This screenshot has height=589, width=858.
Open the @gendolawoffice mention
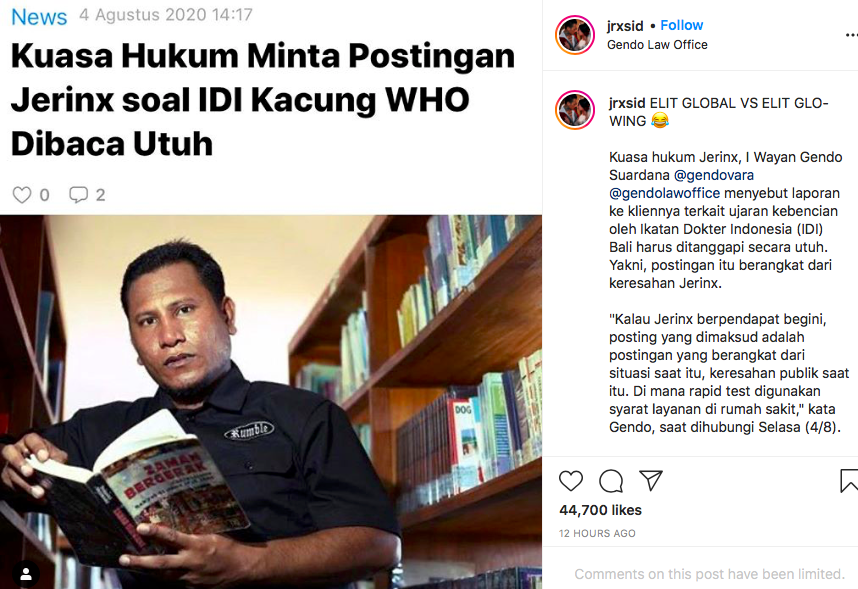(x=664, y=193)
